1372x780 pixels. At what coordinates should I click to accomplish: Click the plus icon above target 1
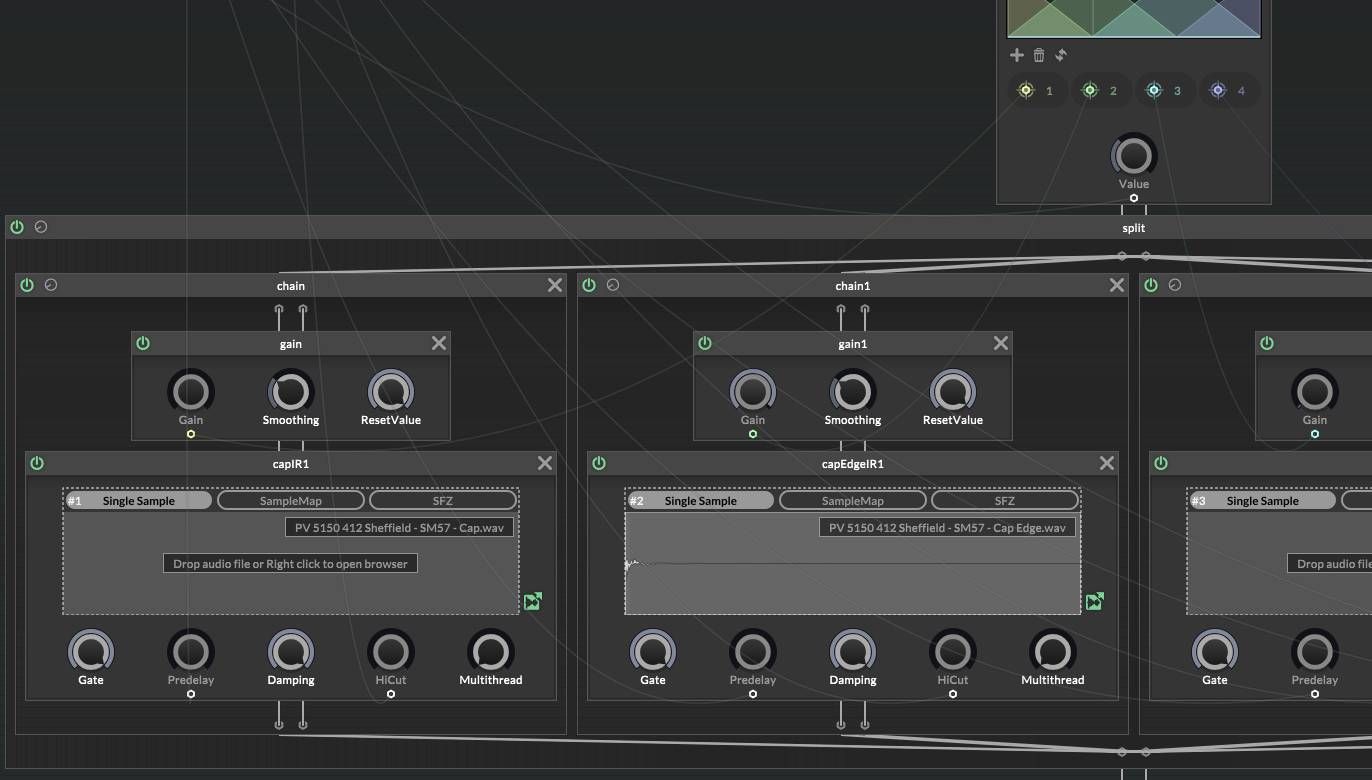tap(1017, 55)
